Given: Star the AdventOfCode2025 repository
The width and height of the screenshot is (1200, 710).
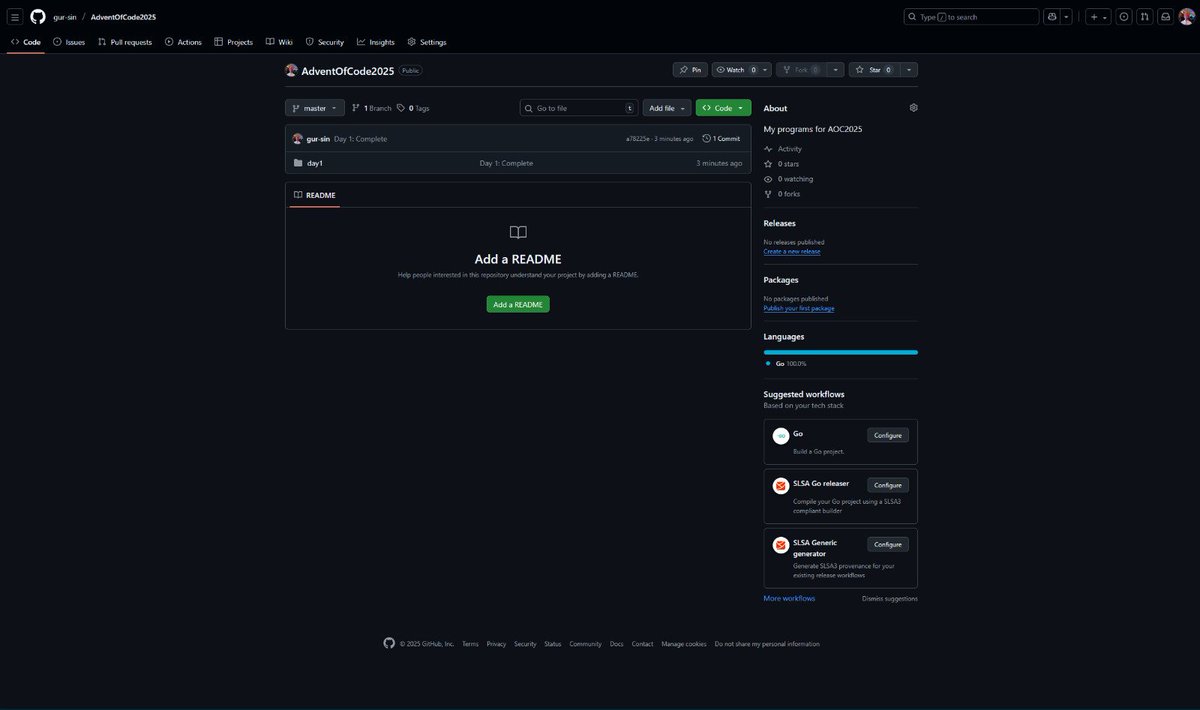Looking at the screenshot, I should point(874,70).
